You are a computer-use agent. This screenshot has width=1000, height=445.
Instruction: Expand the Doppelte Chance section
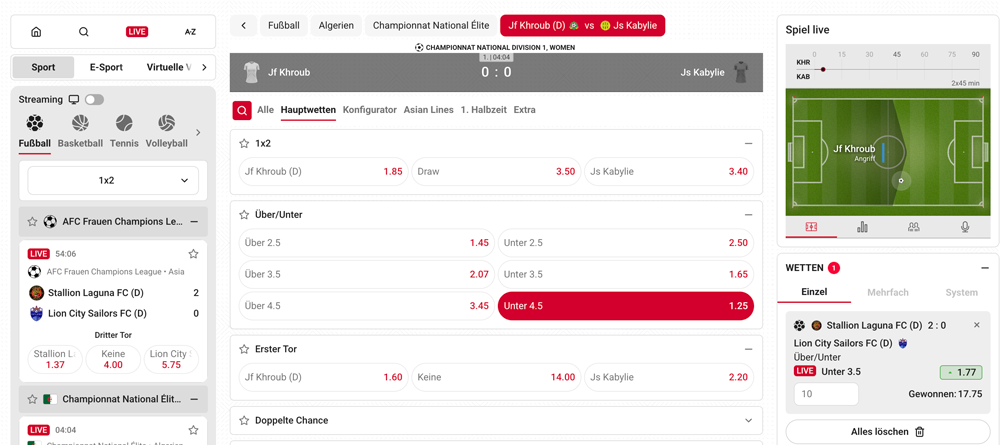click(748, 421)
